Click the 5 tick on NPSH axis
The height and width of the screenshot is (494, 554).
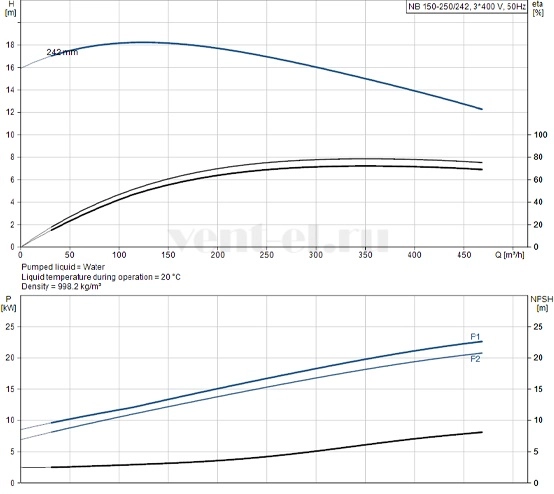pos(536,452)
